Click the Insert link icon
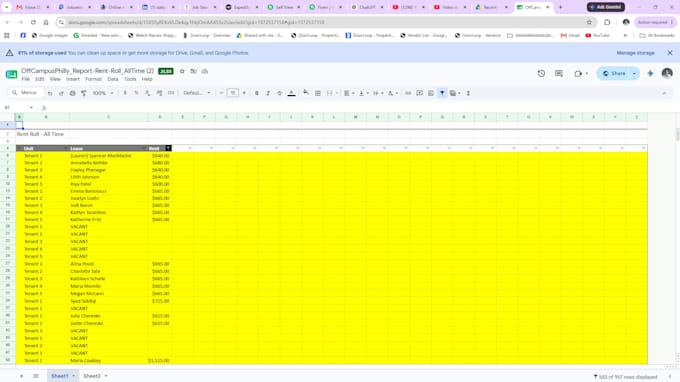The image size is (680, 382). [408, 93]
